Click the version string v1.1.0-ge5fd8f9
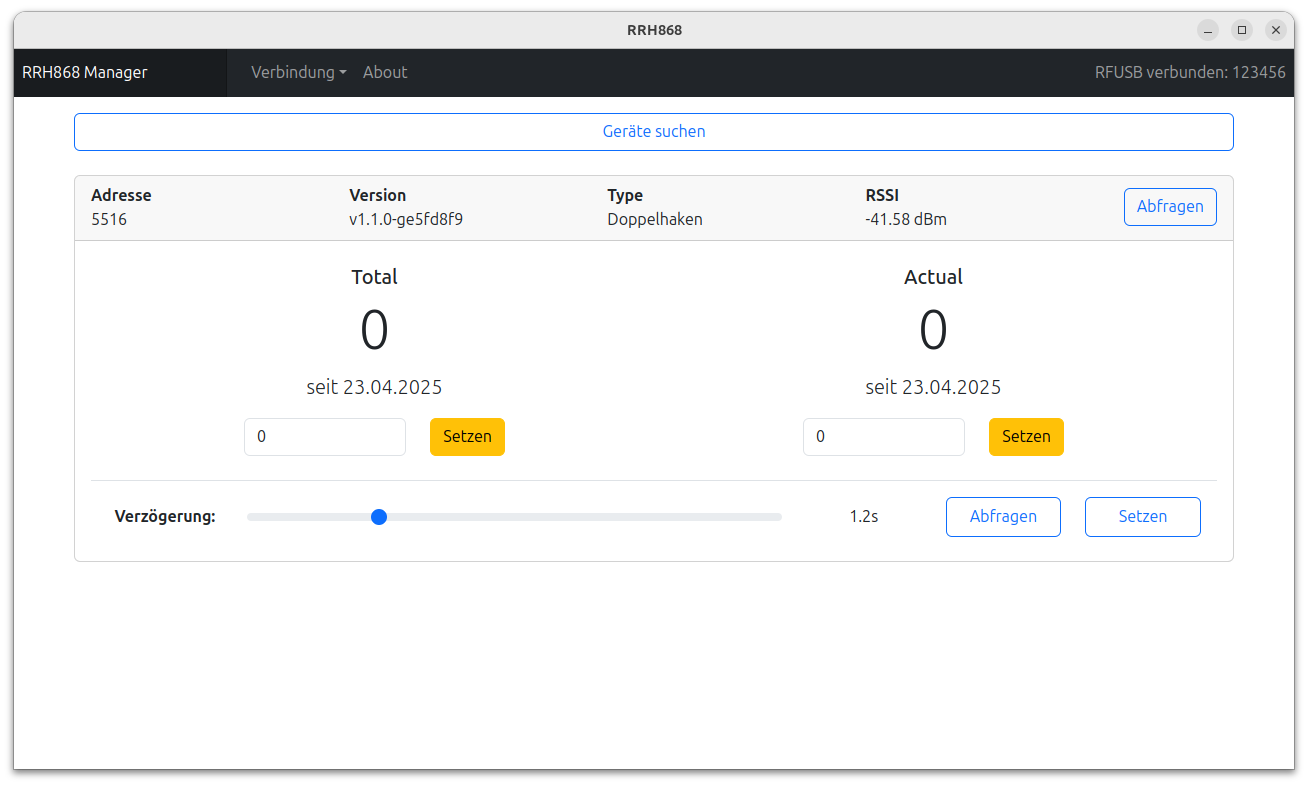This screenshot has height=786, width=1308. [x=406, y=219]
